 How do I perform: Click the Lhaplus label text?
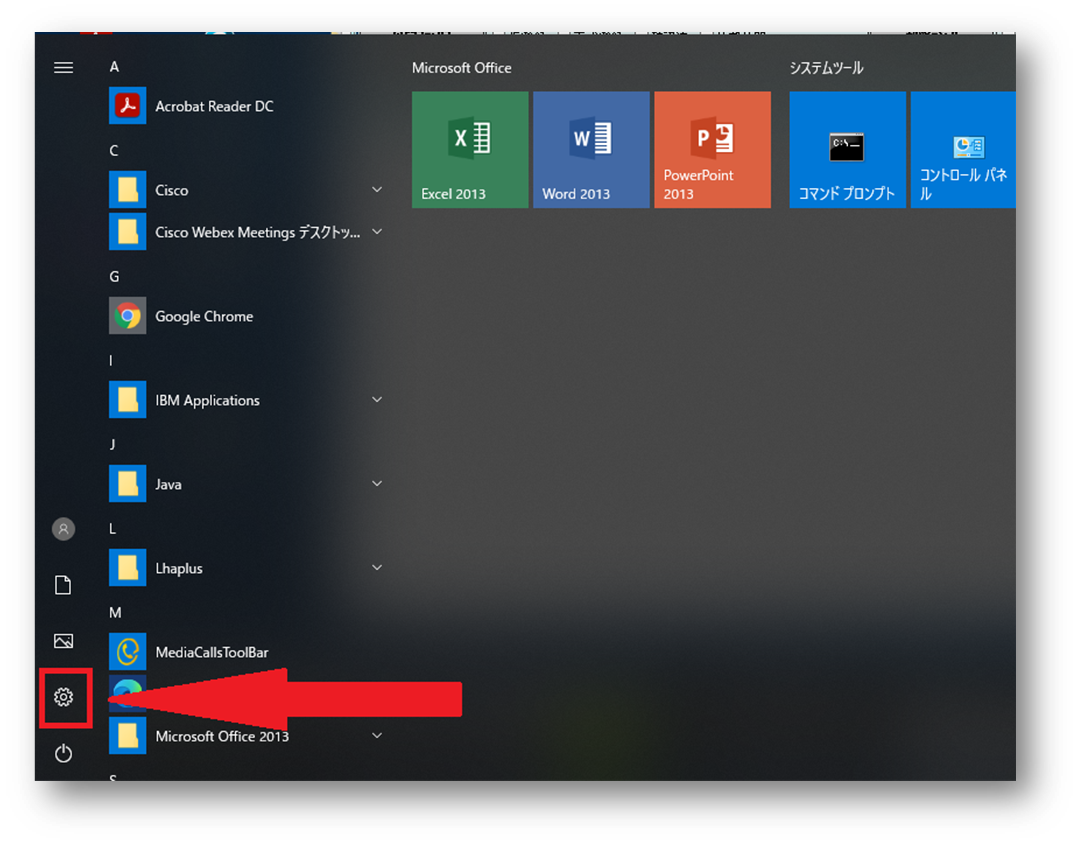pos(179,568)
